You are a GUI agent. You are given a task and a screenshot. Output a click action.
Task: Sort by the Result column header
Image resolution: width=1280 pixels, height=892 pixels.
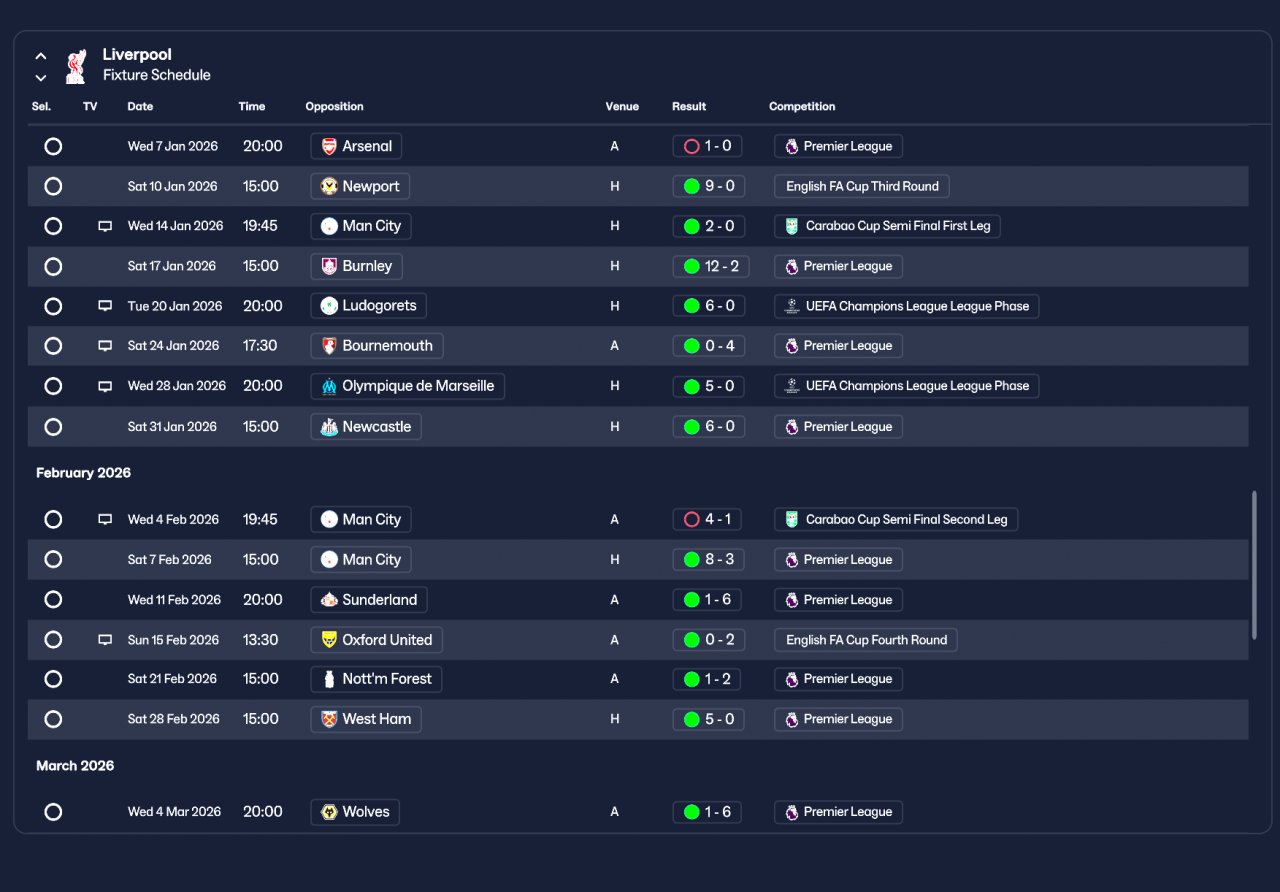[689, 106]
